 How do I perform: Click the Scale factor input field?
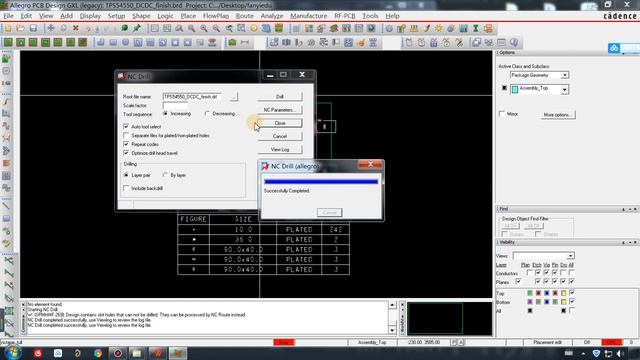[175, 105]
